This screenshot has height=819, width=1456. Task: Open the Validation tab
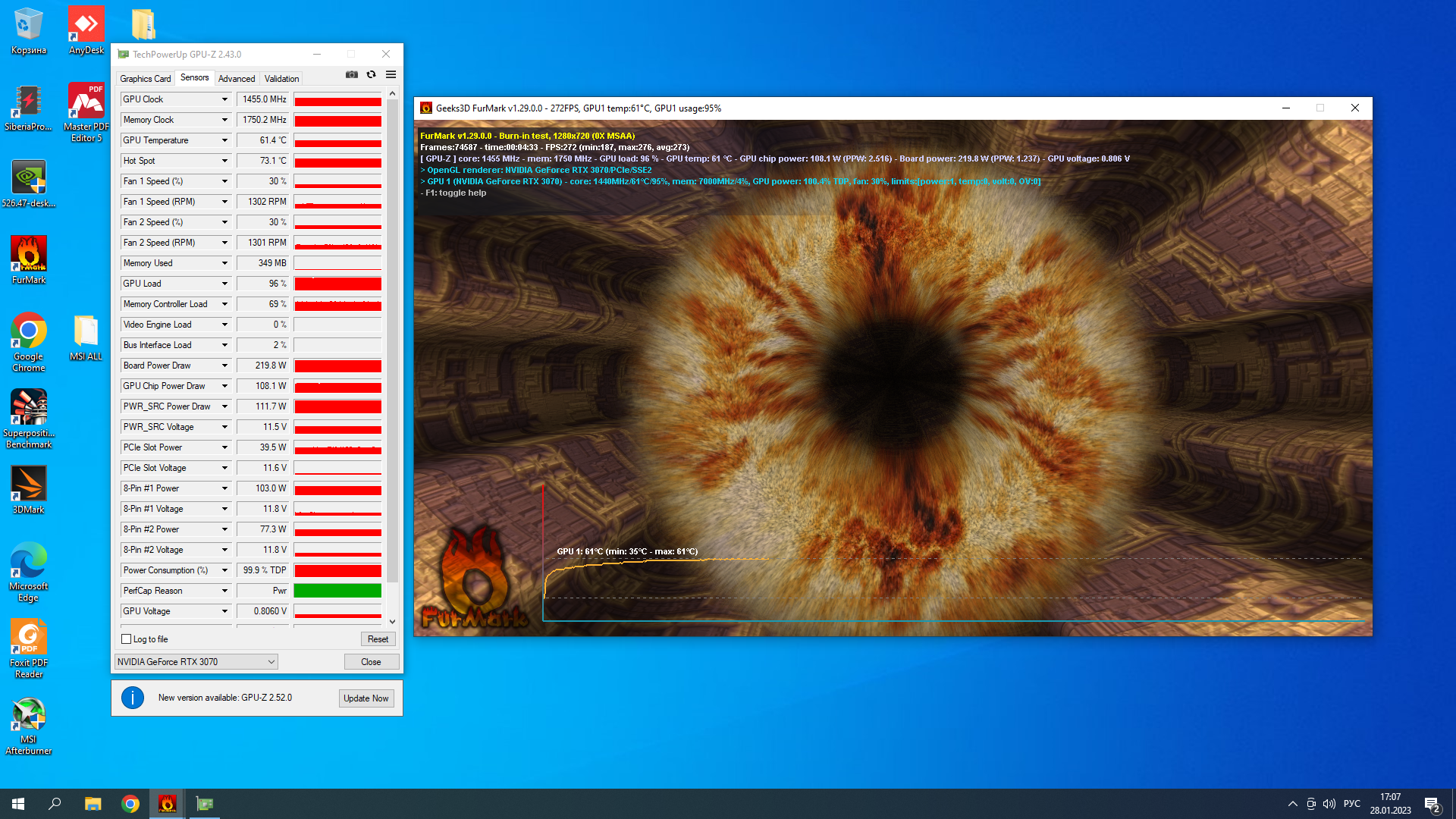pyautogui.click(x=281, y=78)
